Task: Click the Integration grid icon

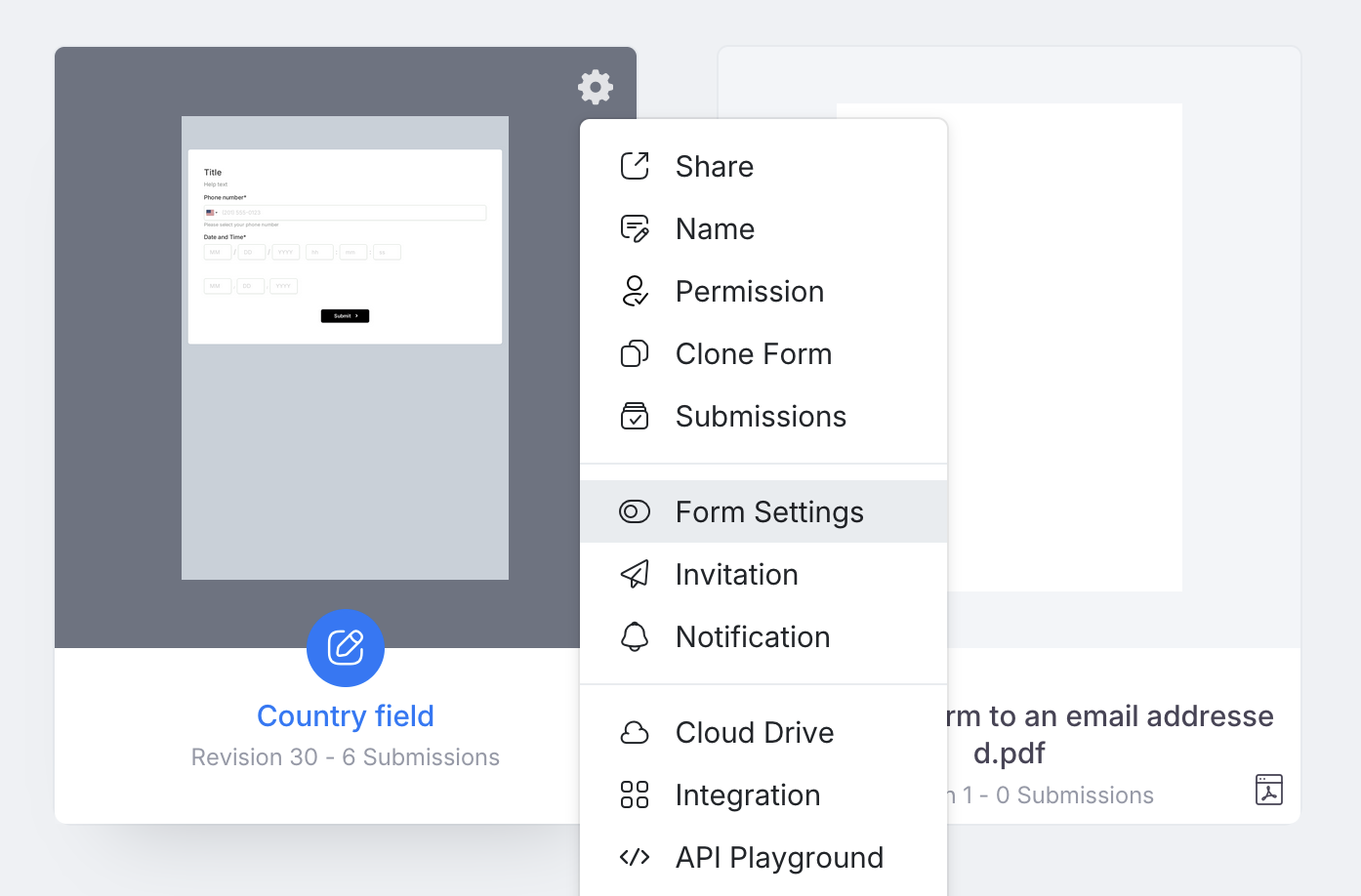Action: click(x=635, y=794)
